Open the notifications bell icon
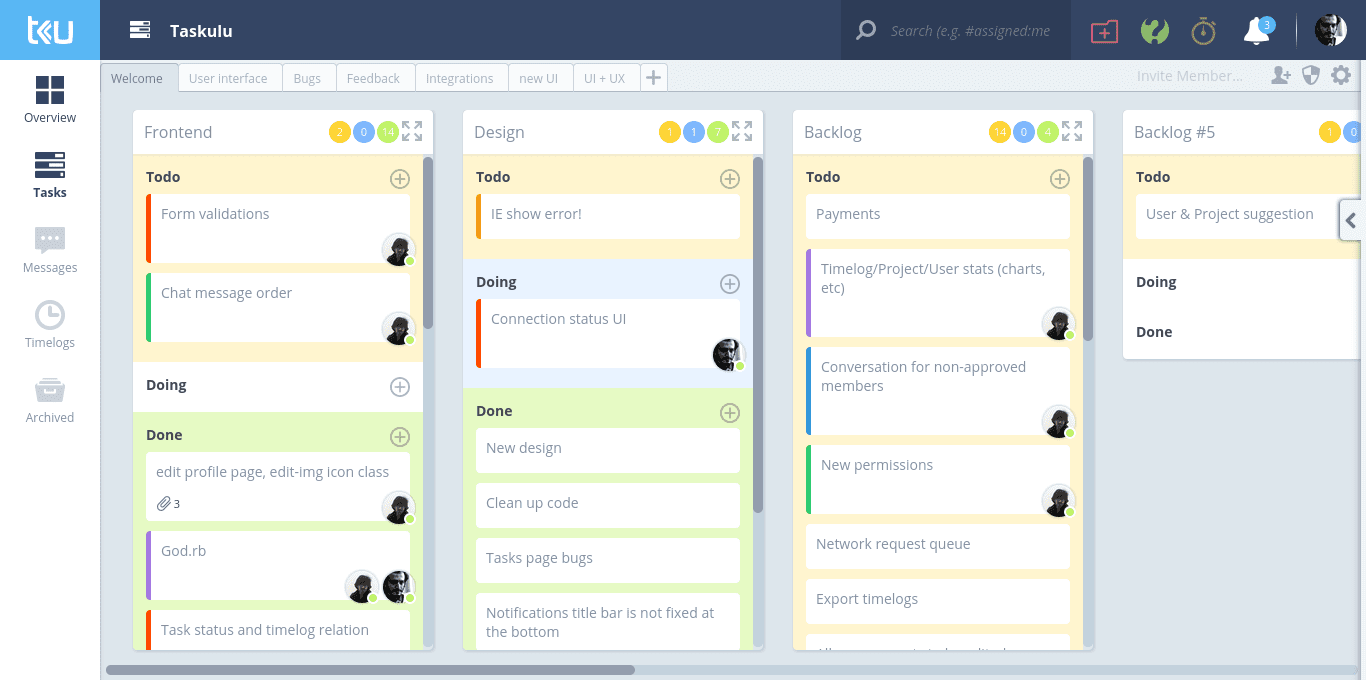Screen dimensions: 1366x680 point(1257,30)
